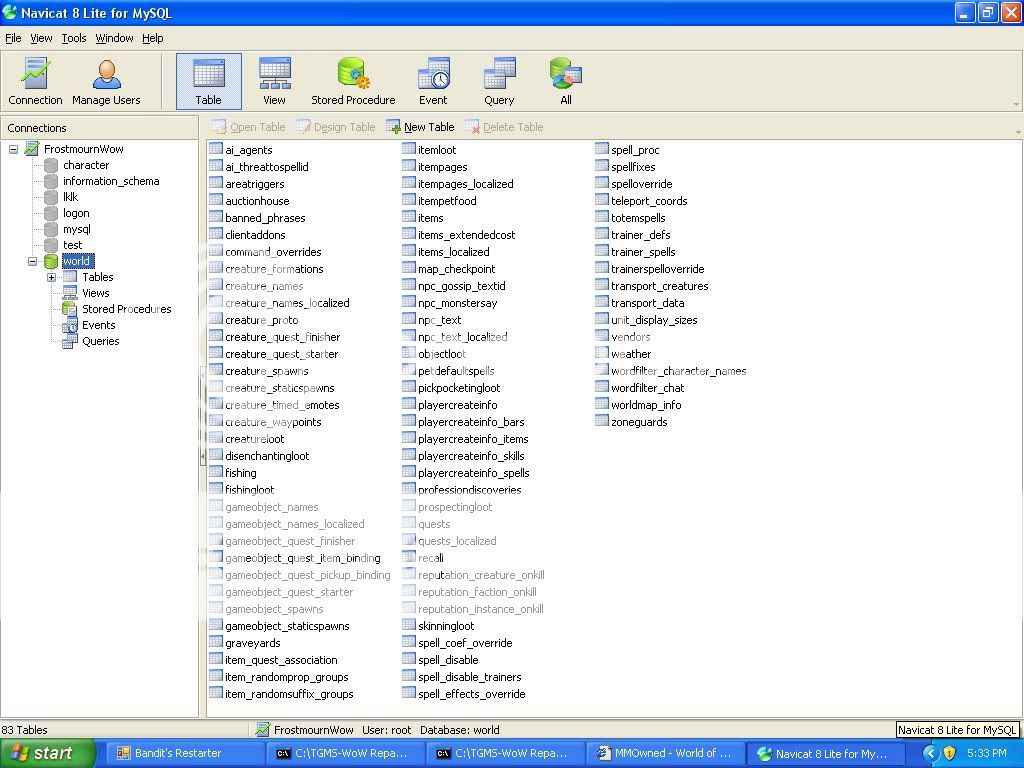This screenshot has height=768, width=1024.
Task: Click the Windows start button
Action: coord(46,753)
